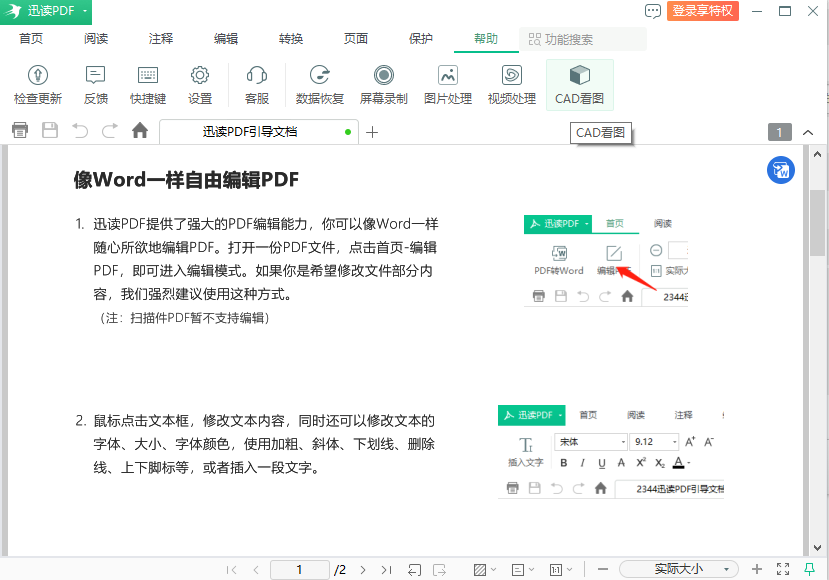The width and height of the screenshot is (829, 580).
Task: Go to the previous page
Action: coord(256,569)
